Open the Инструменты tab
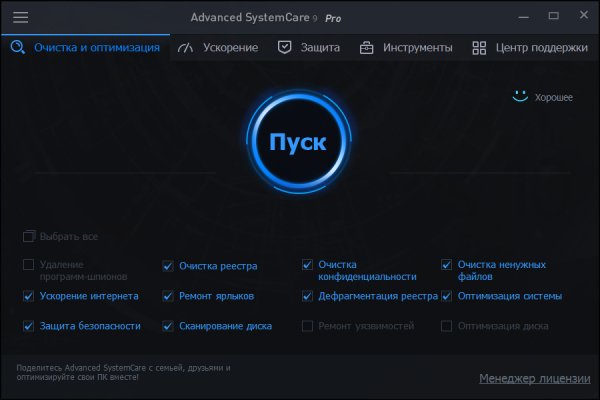Viewport: 600px width, 400px height. click(x=406, y=47)
